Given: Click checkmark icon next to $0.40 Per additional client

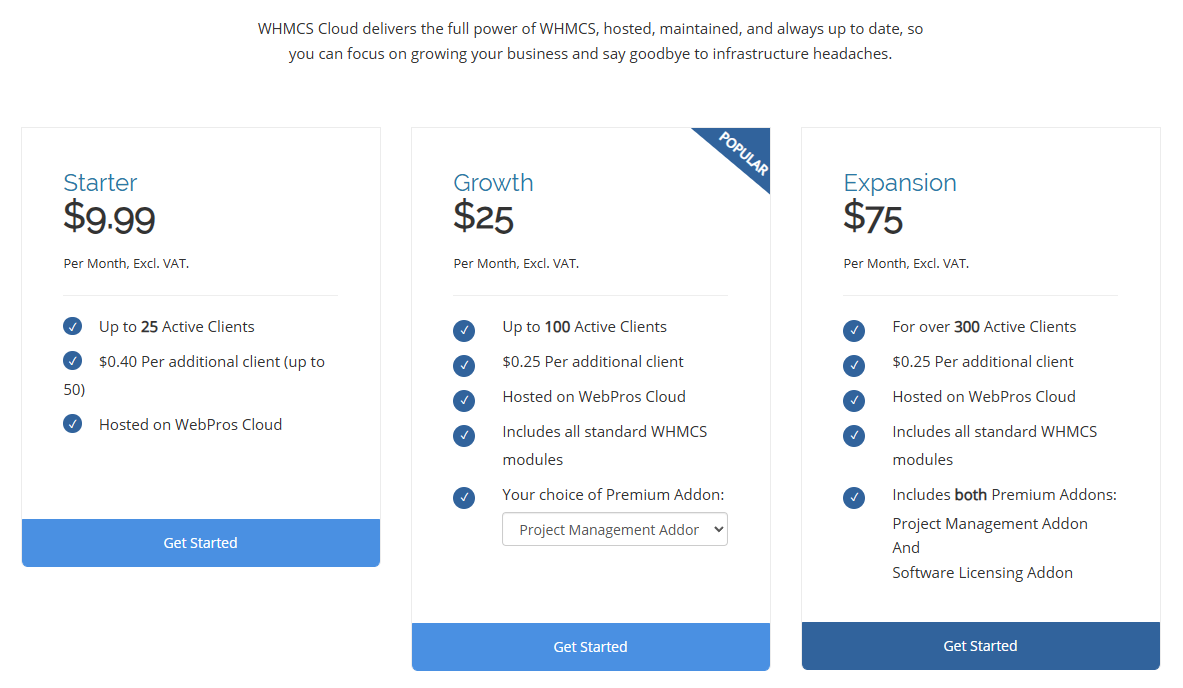Looking at the screenshot, I should click(72, 361).
